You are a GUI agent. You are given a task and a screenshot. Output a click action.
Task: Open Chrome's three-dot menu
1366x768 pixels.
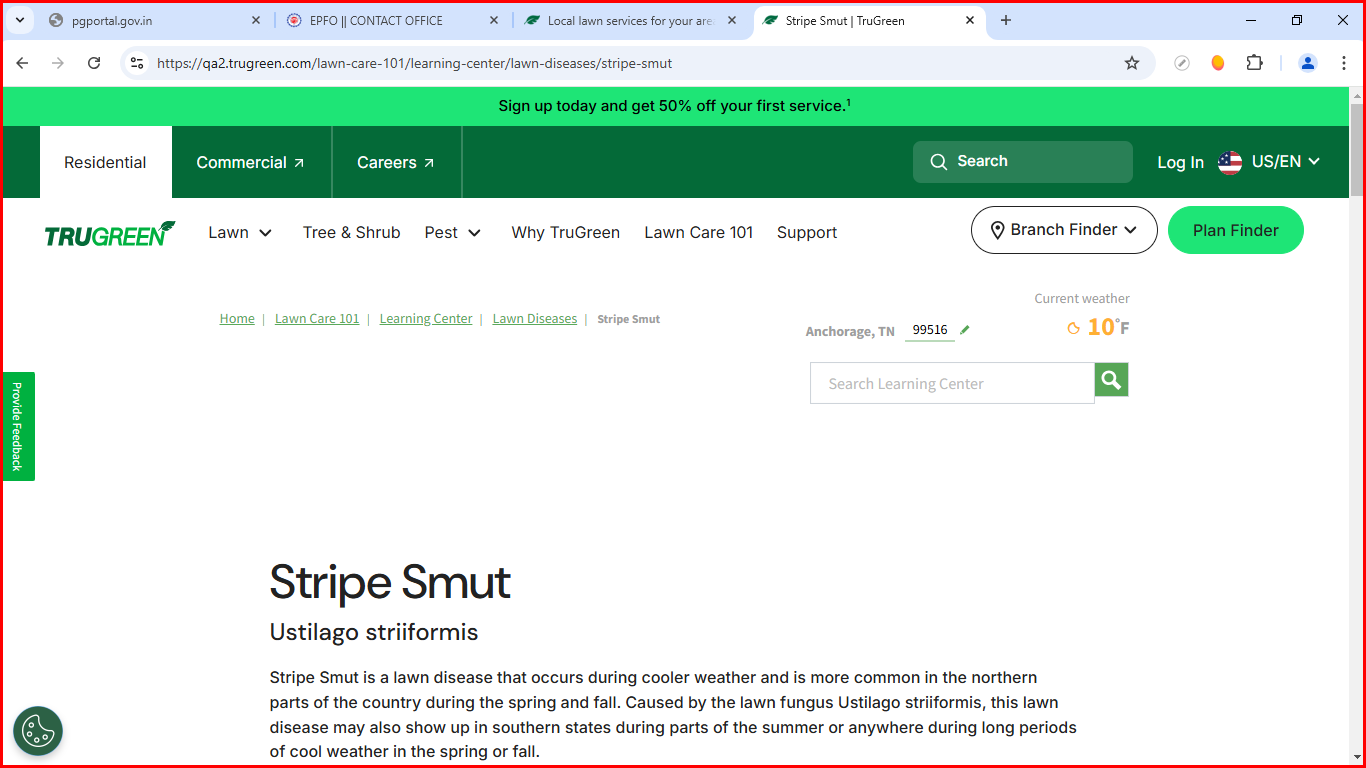click(1344, 63)
